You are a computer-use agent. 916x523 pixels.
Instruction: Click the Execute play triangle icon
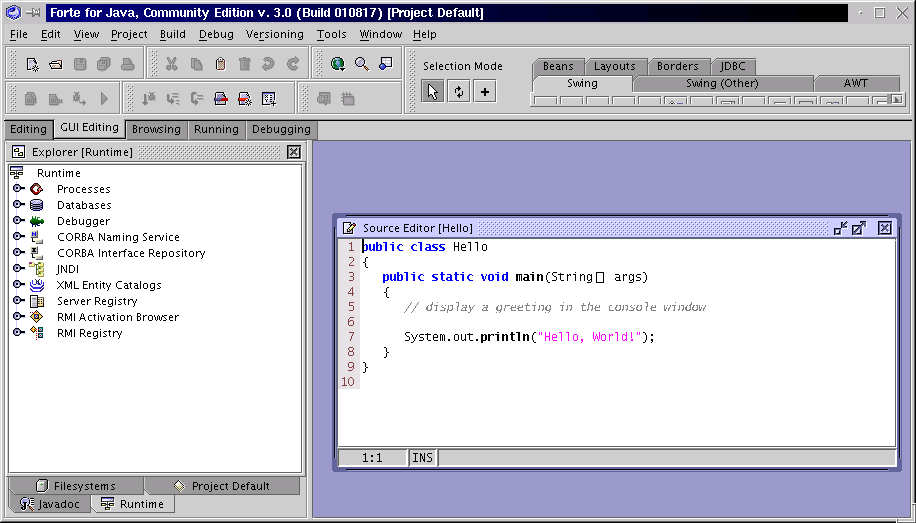[x=104, y=99]
